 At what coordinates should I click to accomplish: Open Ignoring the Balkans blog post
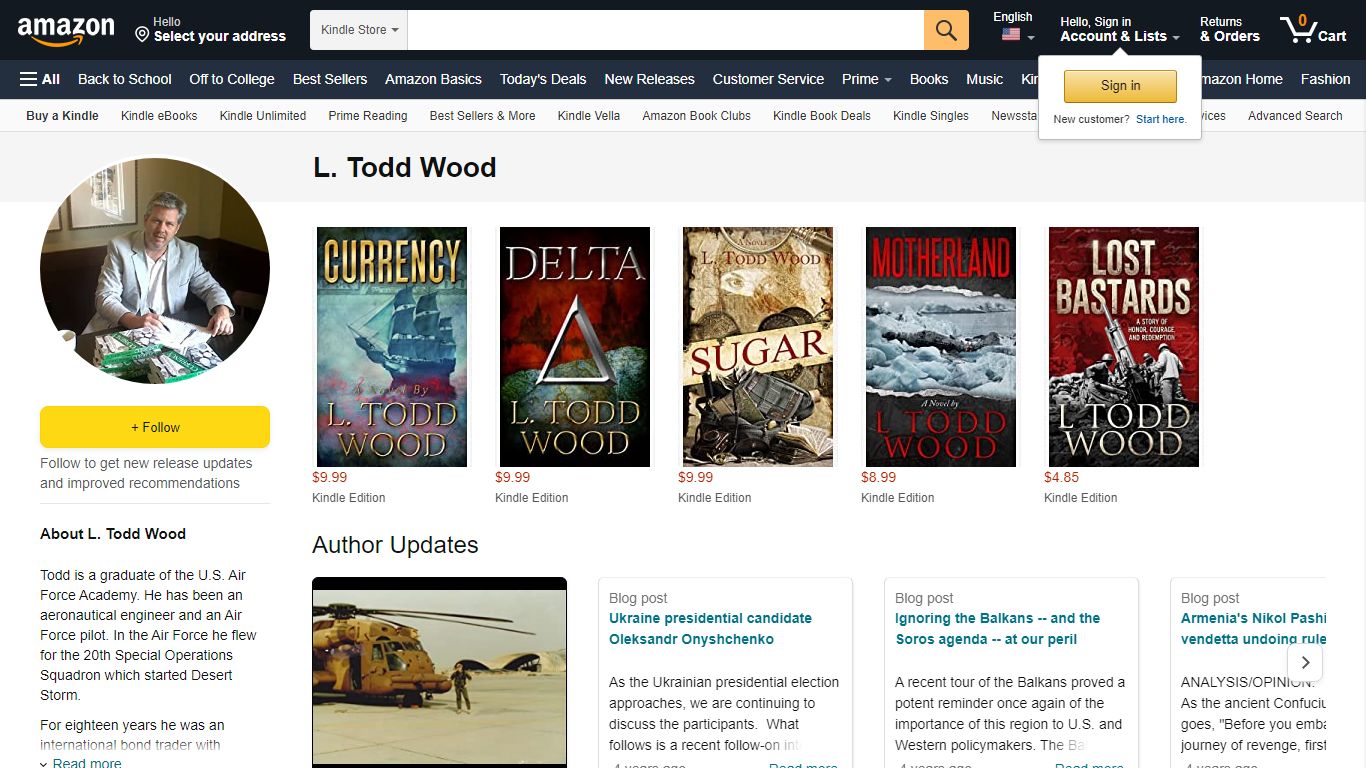click(x=997, y=629)
